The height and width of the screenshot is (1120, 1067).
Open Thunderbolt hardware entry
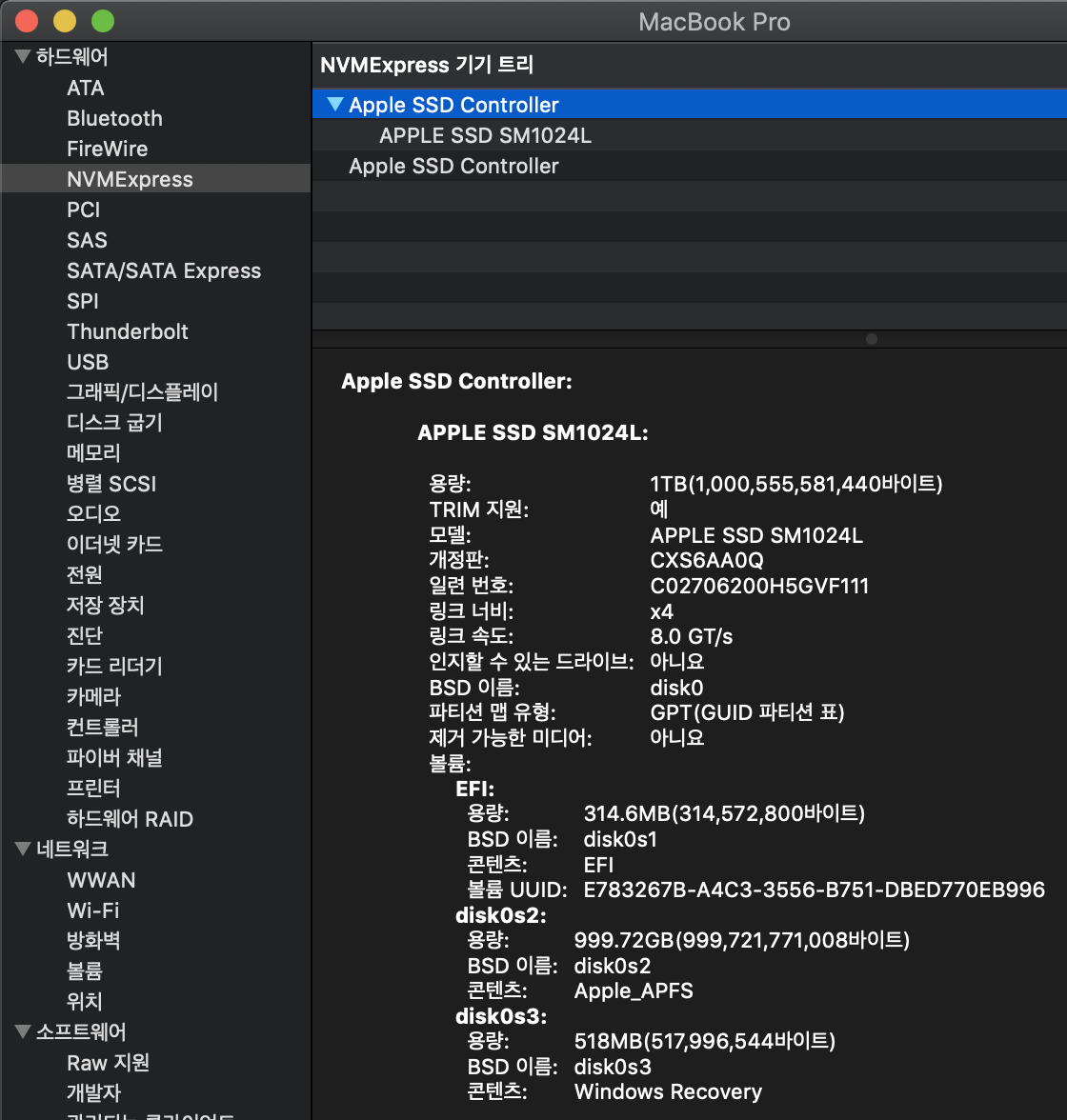[x=128, y=331]
